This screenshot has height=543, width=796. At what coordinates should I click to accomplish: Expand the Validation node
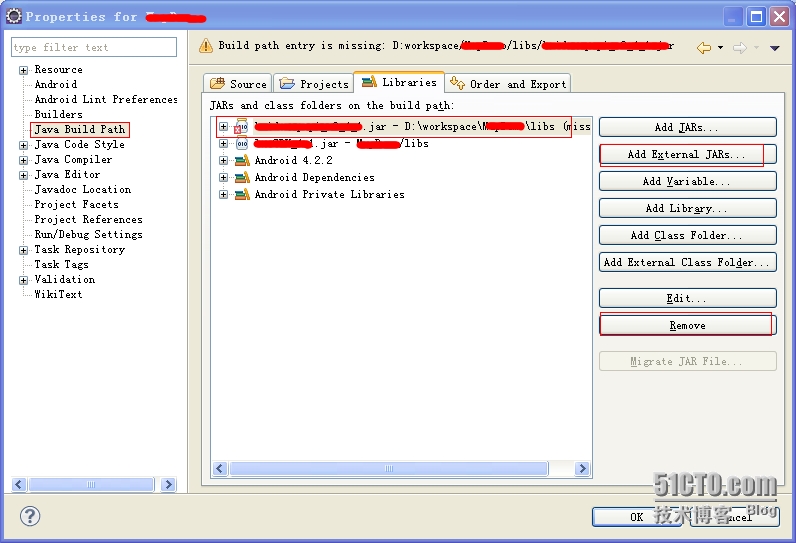23,280
